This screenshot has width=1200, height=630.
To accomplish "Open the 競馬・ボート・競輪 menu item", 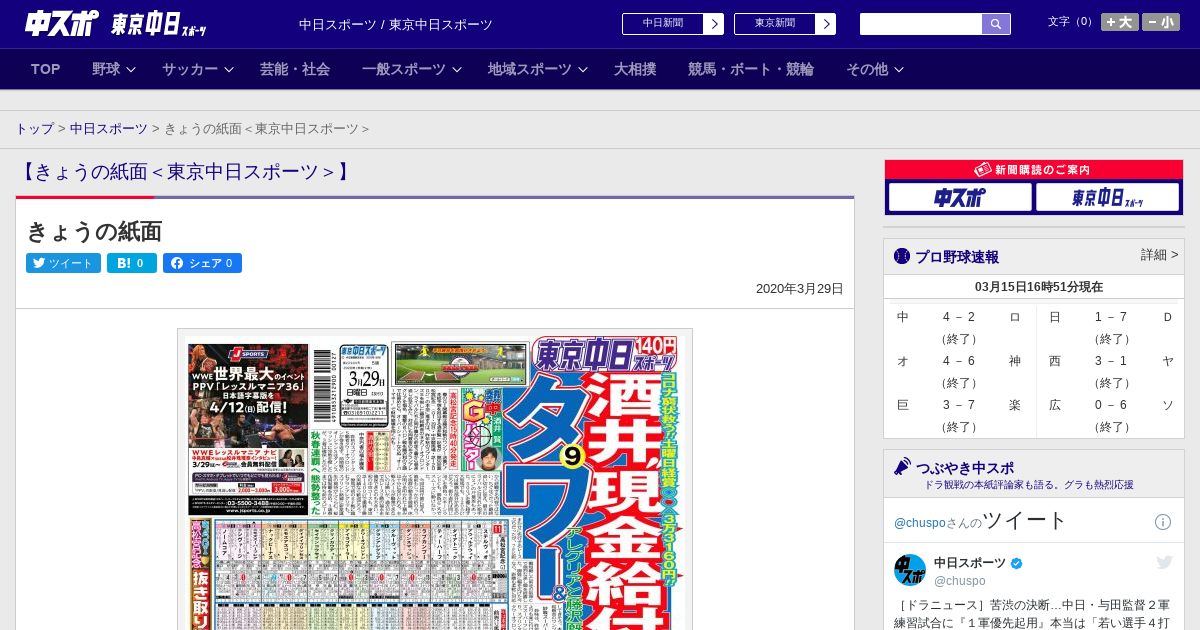I will coord(751,69).
